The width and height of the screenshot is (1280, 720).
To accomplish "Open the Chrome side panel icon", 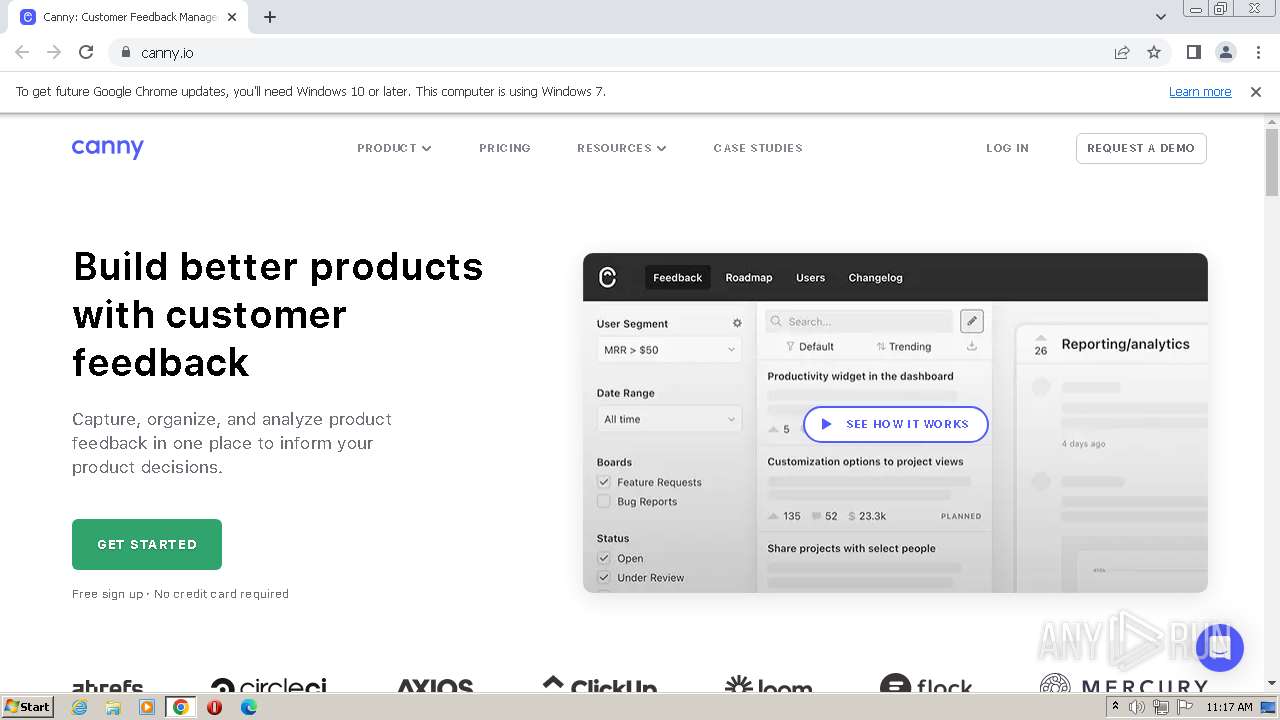I will pyautogui.click(x=1193, y=52).
